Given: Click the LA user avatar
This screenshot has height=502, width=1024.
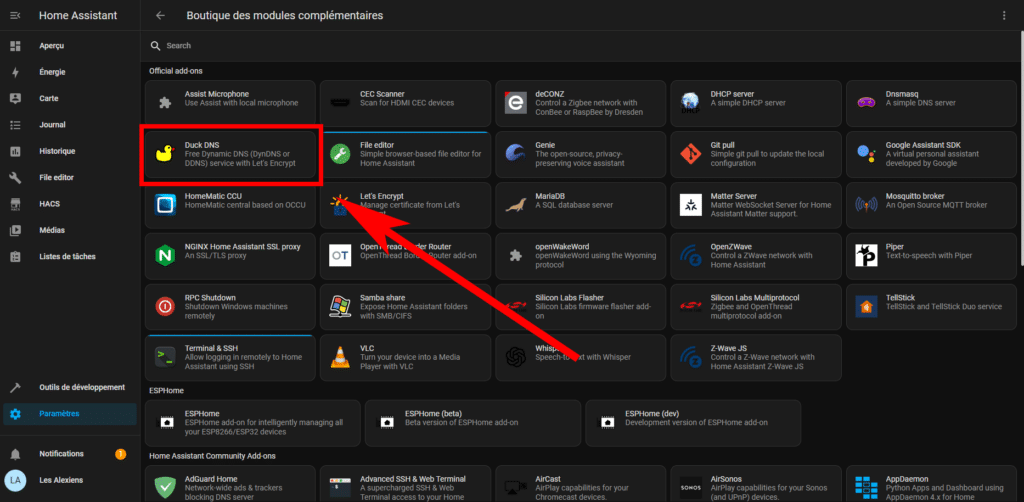Looking at the screenshot, I should [x=16, y=480].
